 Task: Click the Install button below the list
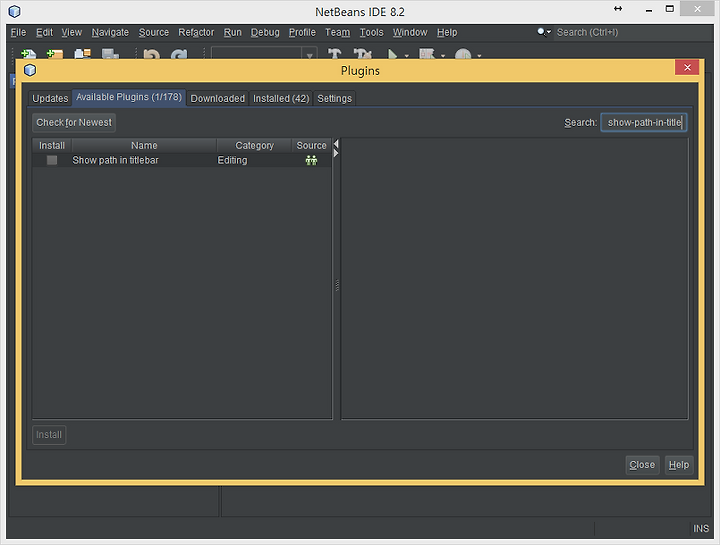[49, 435]
